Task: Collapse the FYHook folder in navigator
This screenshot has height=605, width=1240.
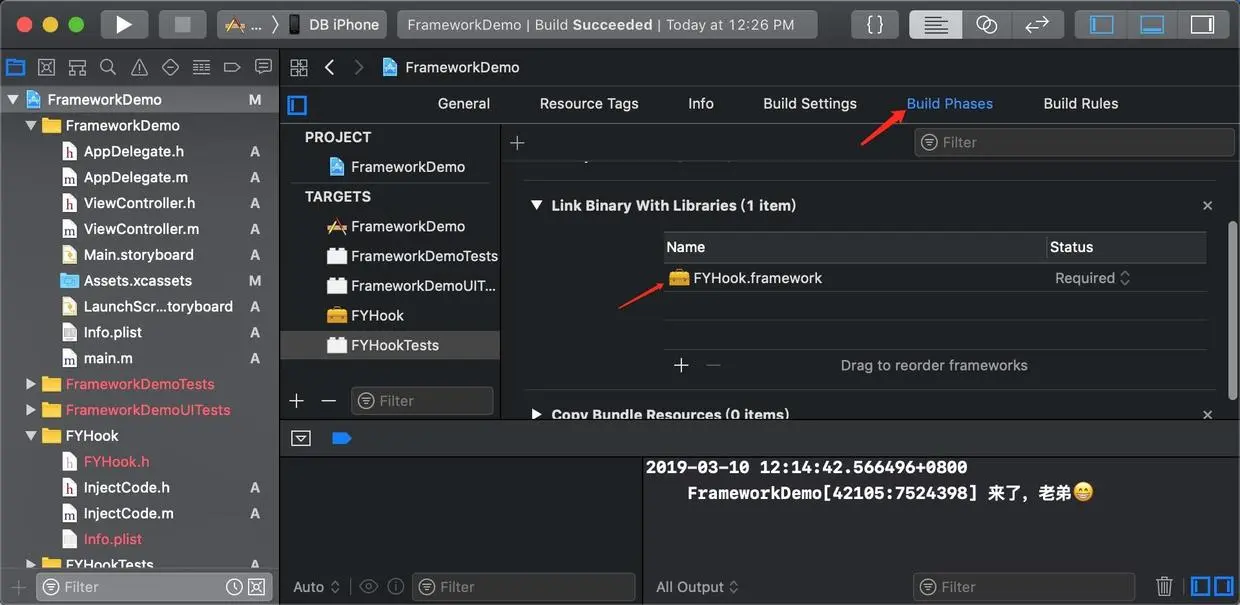Action: click(x=31, y=436)
